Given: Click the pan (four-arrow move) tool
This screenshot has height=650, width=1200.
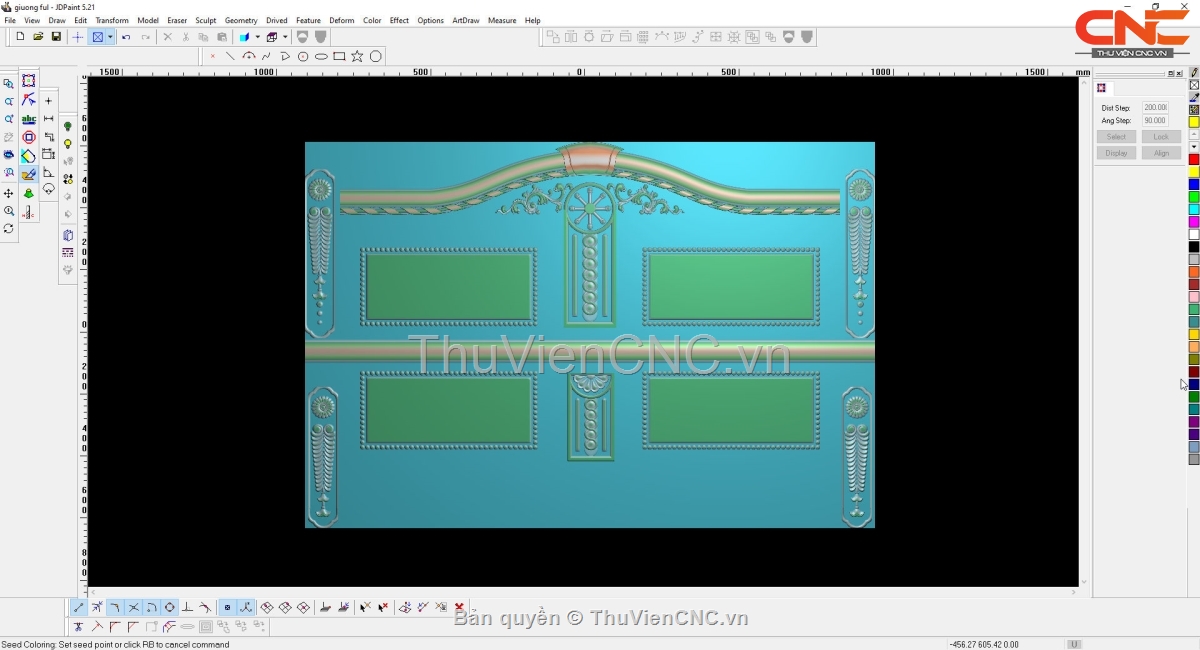Looking at the screenshot, I should [9, 193].
